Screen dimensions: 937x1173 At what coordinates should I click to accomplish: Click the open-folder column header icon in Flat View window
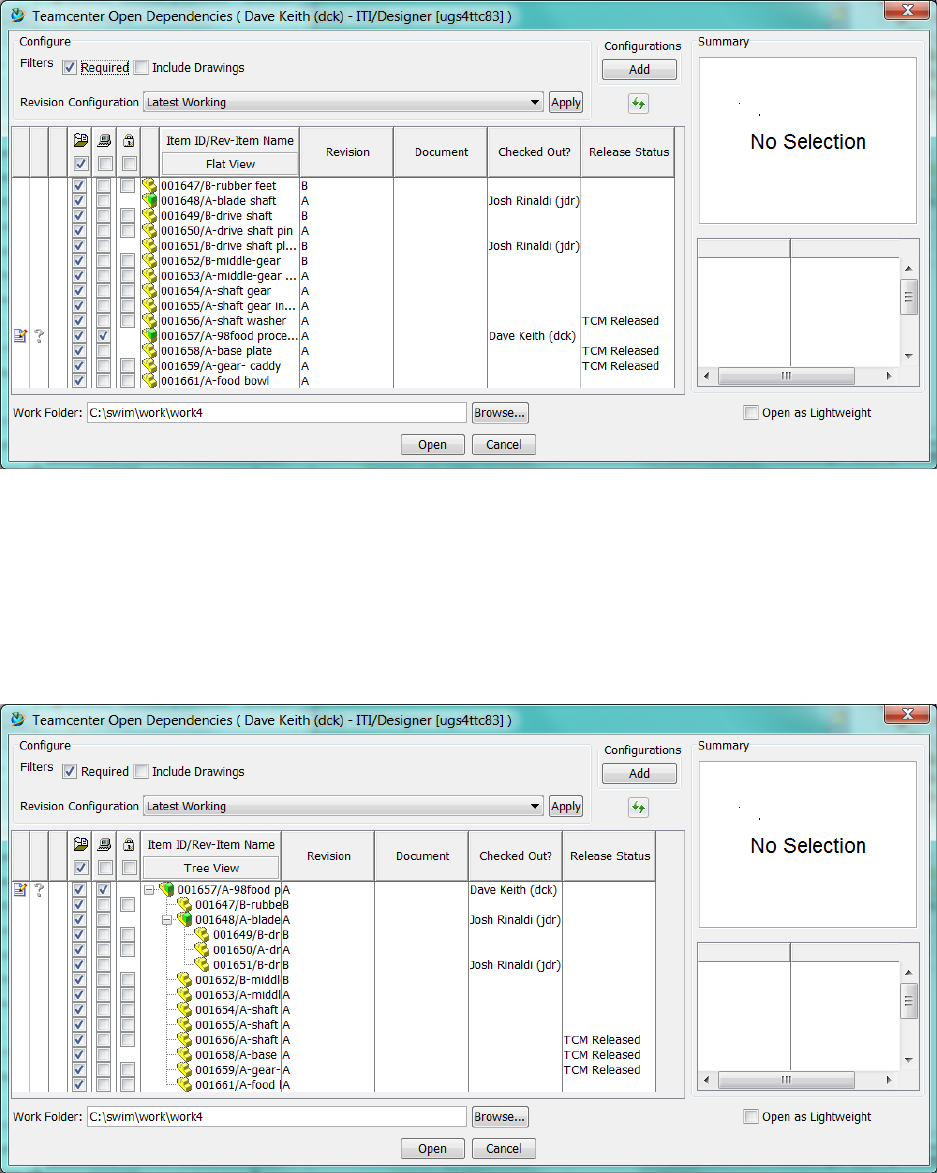click(x=81, y=140)
